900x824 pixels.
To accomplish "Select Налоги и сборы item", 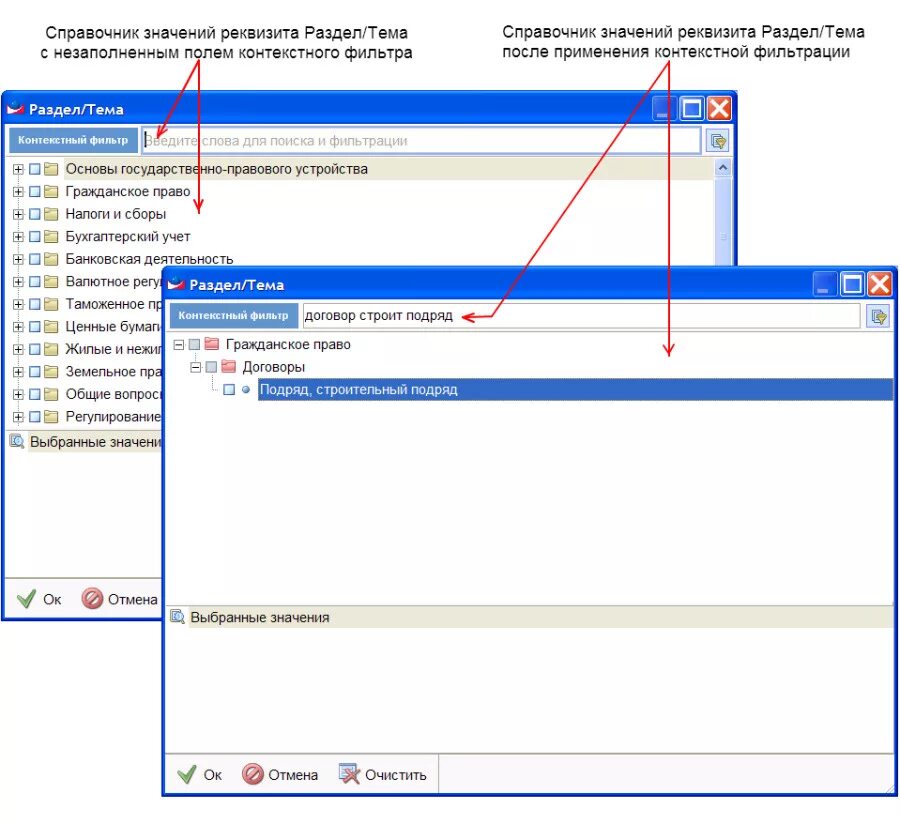I will tap(115, 214).
